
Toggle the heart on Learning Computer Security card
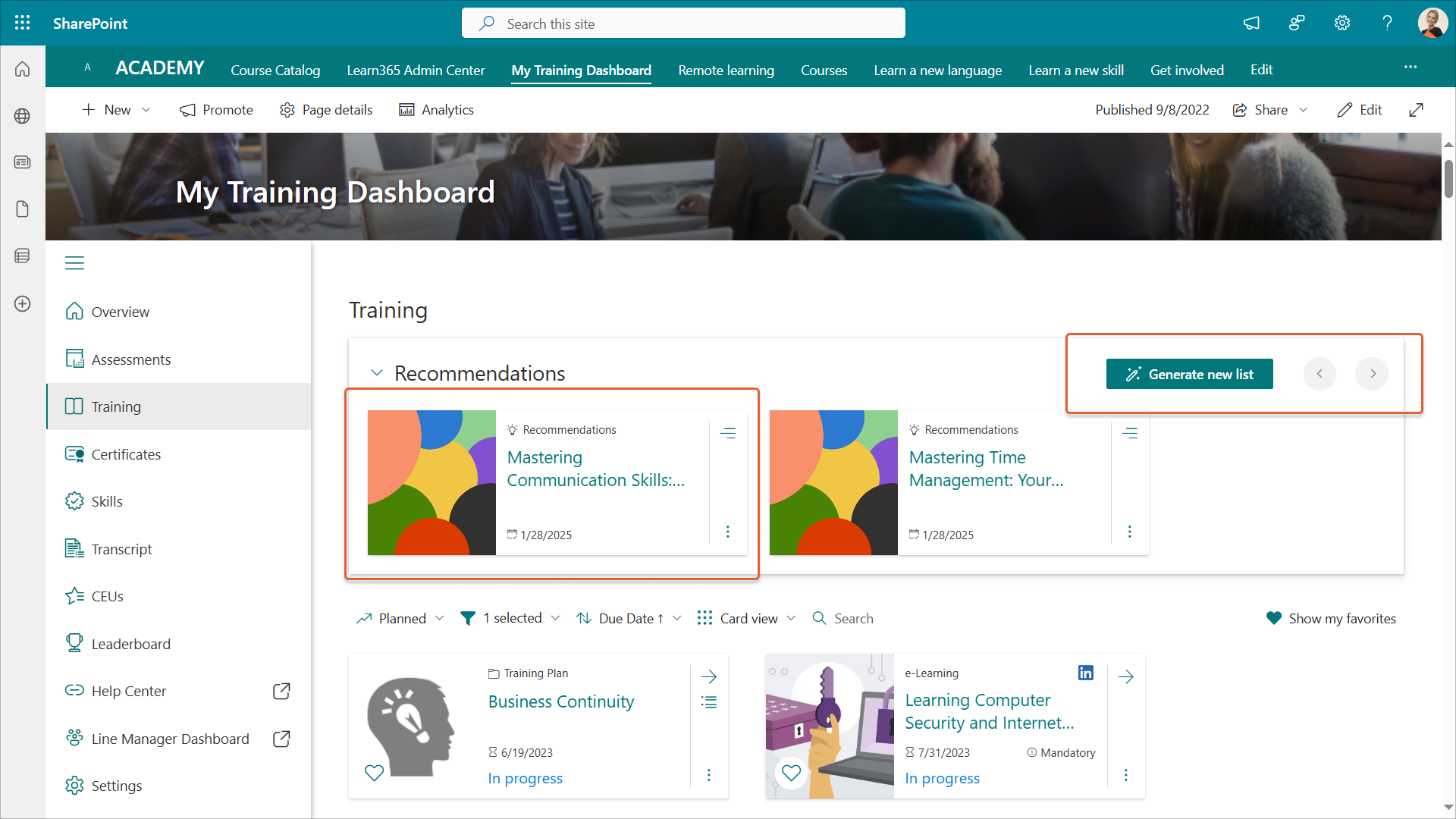pos(791,773)
